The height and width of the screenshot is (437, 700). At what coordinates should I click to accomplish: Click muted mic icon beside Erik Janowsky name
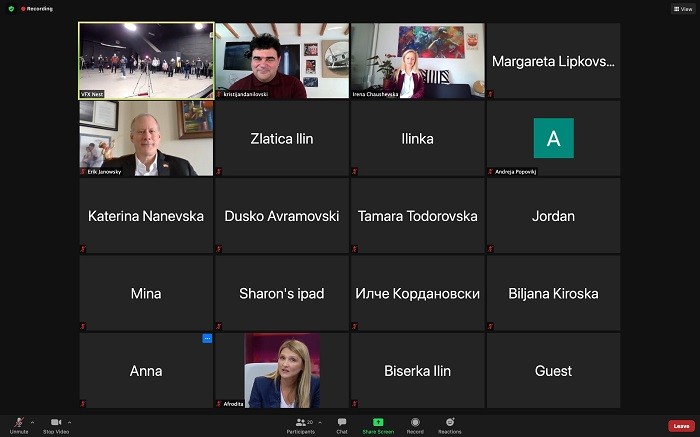[x=83, y=171]
